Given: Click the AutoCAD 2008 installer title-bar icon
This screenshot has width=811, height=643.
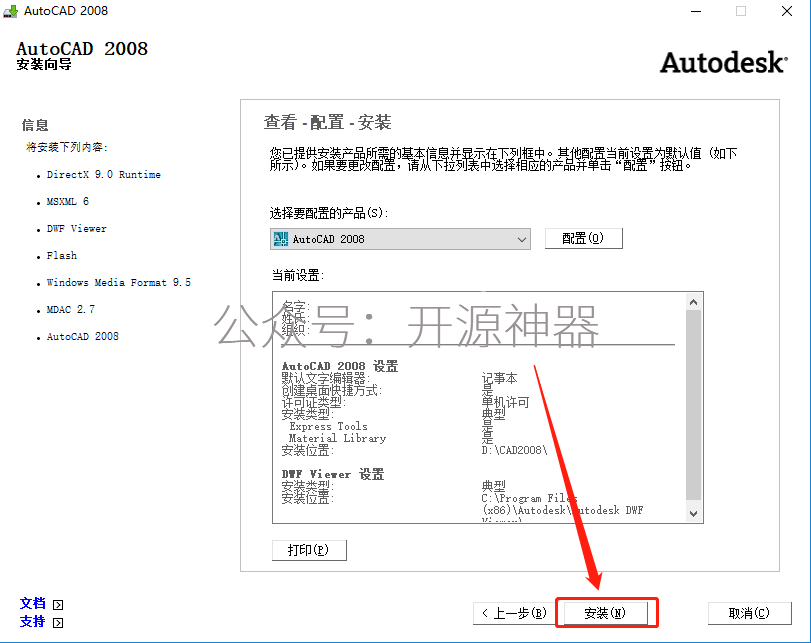Looking at the screenshot, I should tap(10, 11).
